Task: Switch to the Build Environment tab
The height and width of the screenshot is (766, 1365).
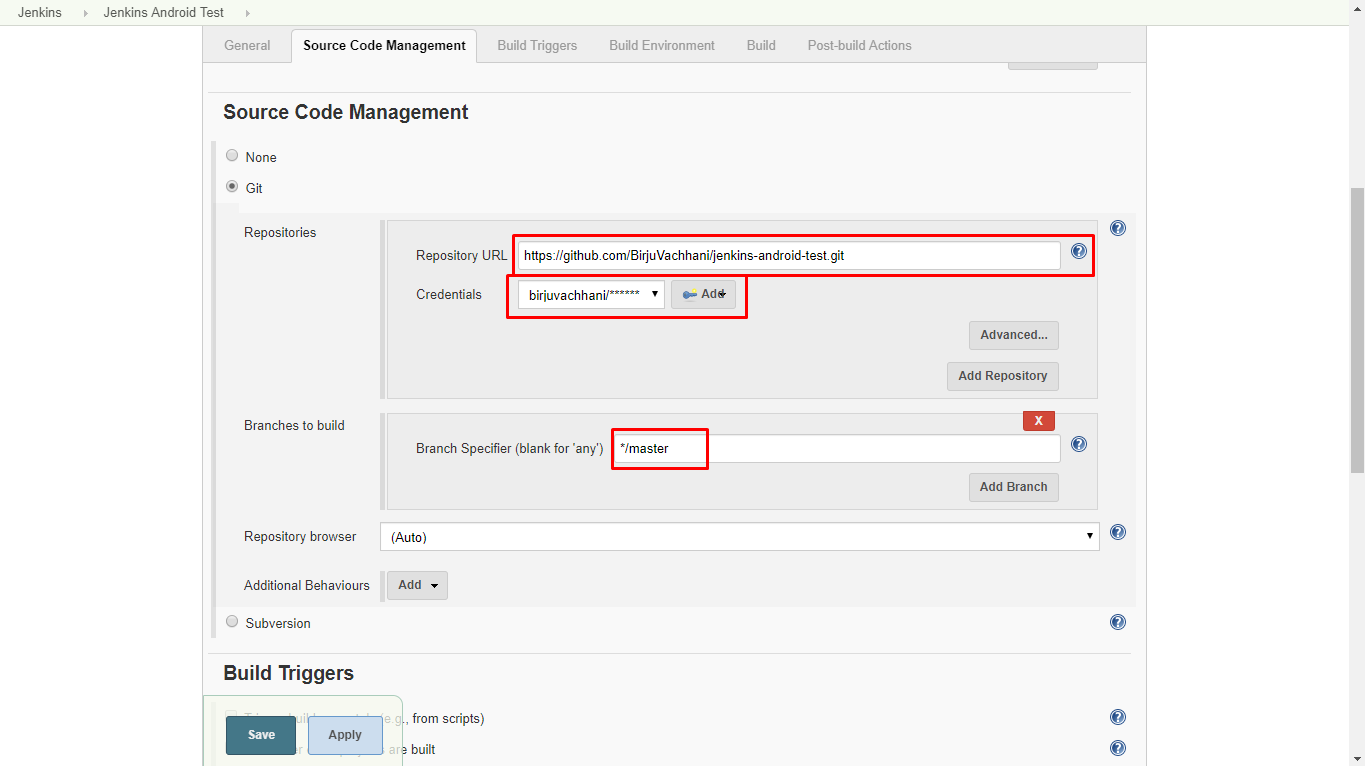Action: point(661,45)
